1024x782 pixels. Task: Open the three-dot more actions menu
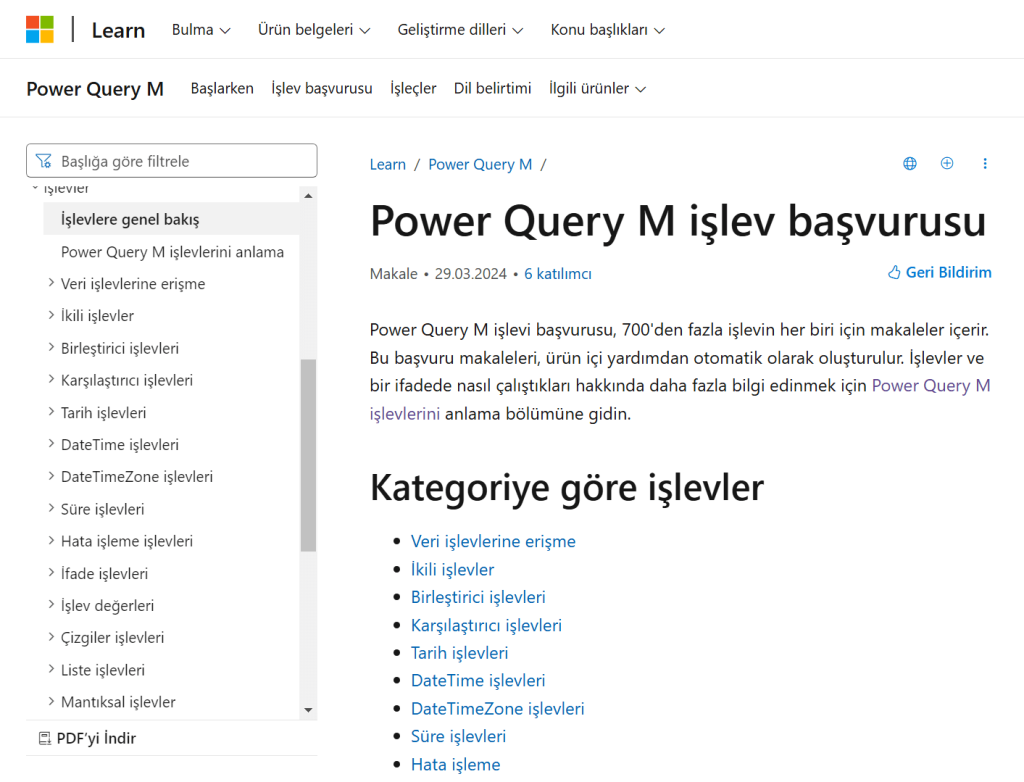[x=985, y=163]
